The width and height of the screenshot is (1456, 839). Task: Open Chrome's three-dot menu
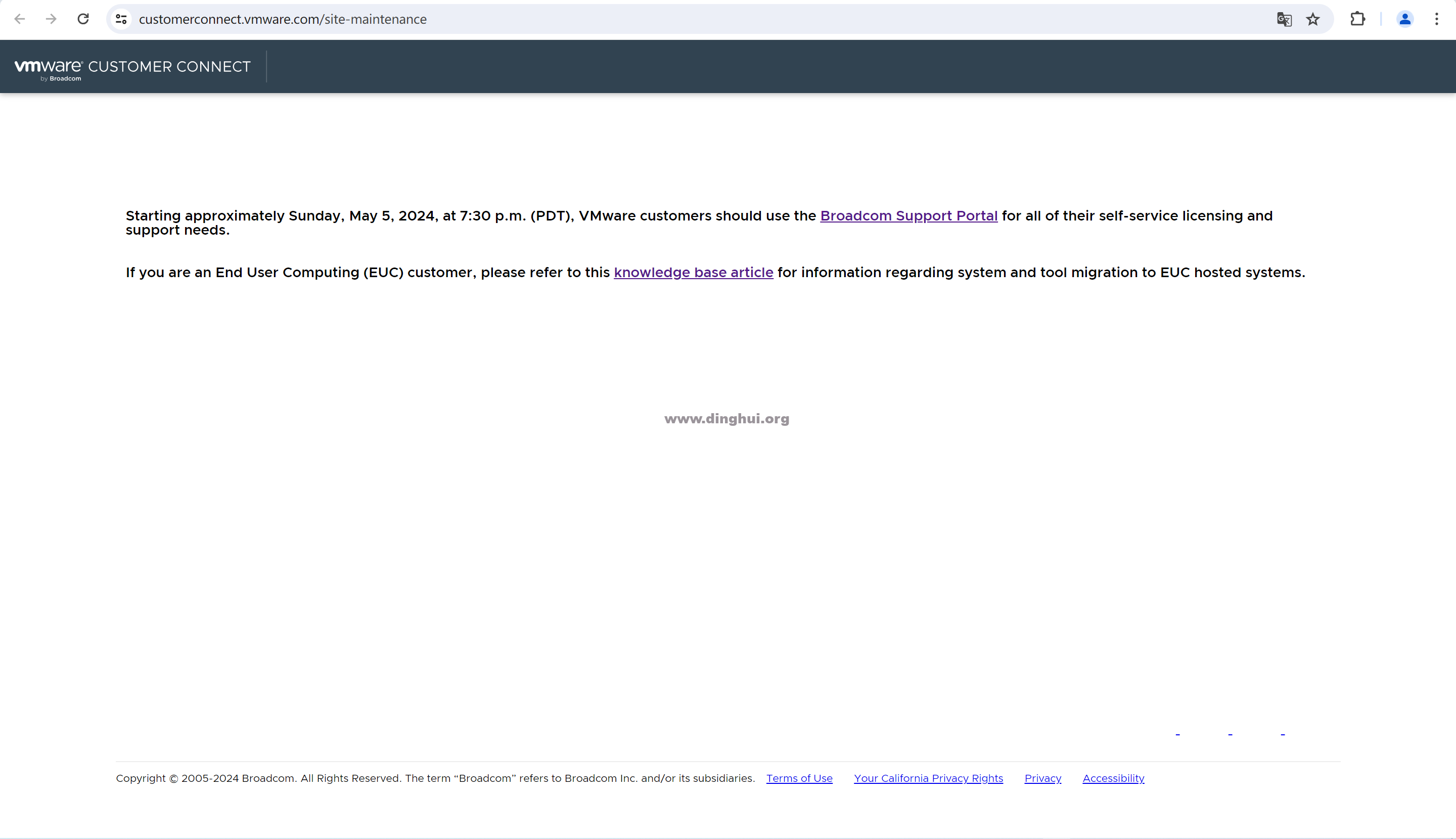coord(1436,19)
